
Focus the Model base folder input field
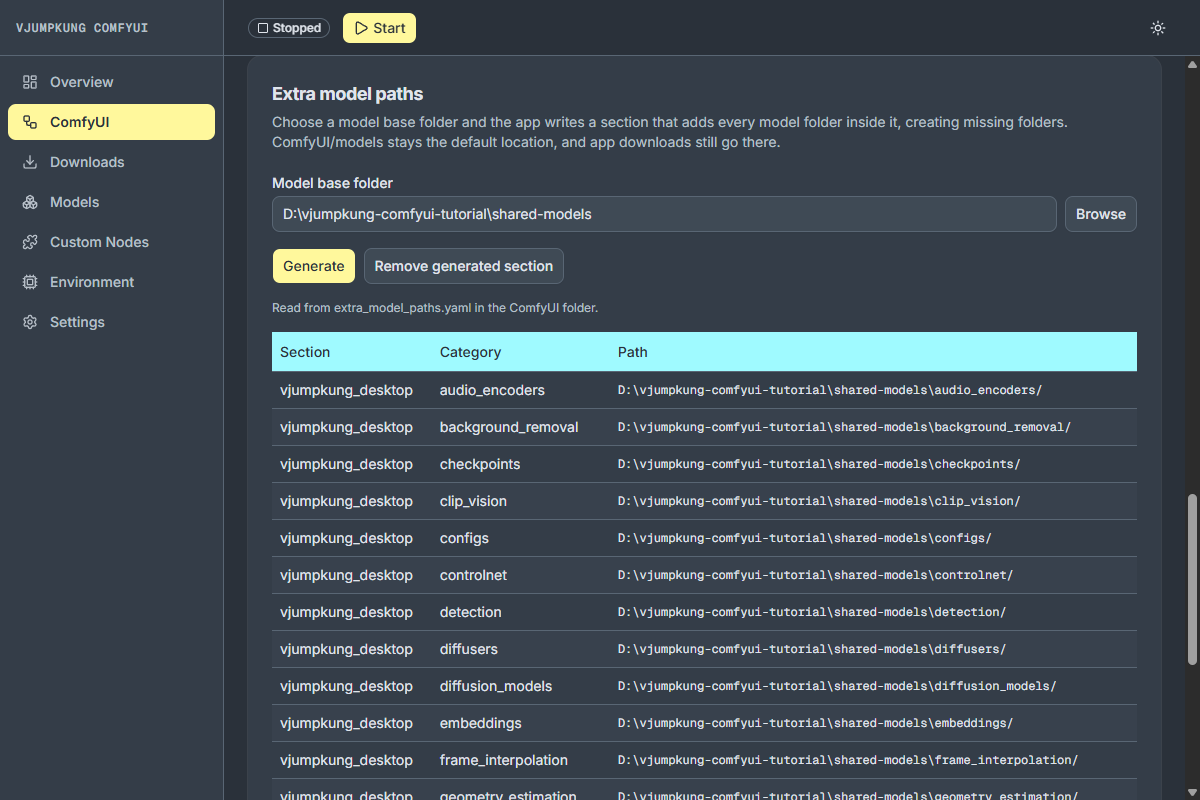tap(664, 214)
